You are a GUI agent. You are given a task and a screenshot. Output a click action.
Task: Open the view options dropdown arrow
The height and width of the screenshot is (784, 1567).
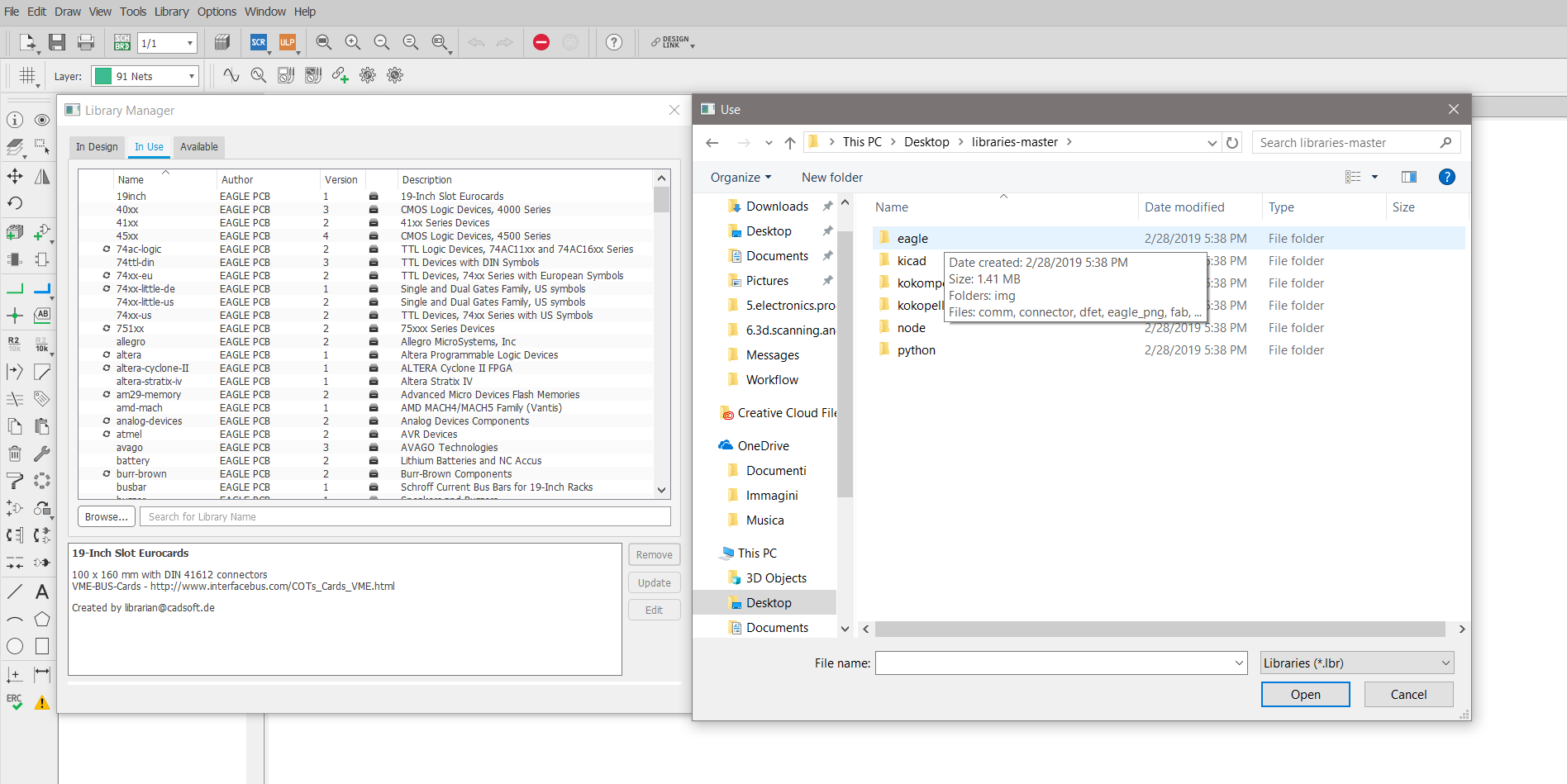point(1375,177)
